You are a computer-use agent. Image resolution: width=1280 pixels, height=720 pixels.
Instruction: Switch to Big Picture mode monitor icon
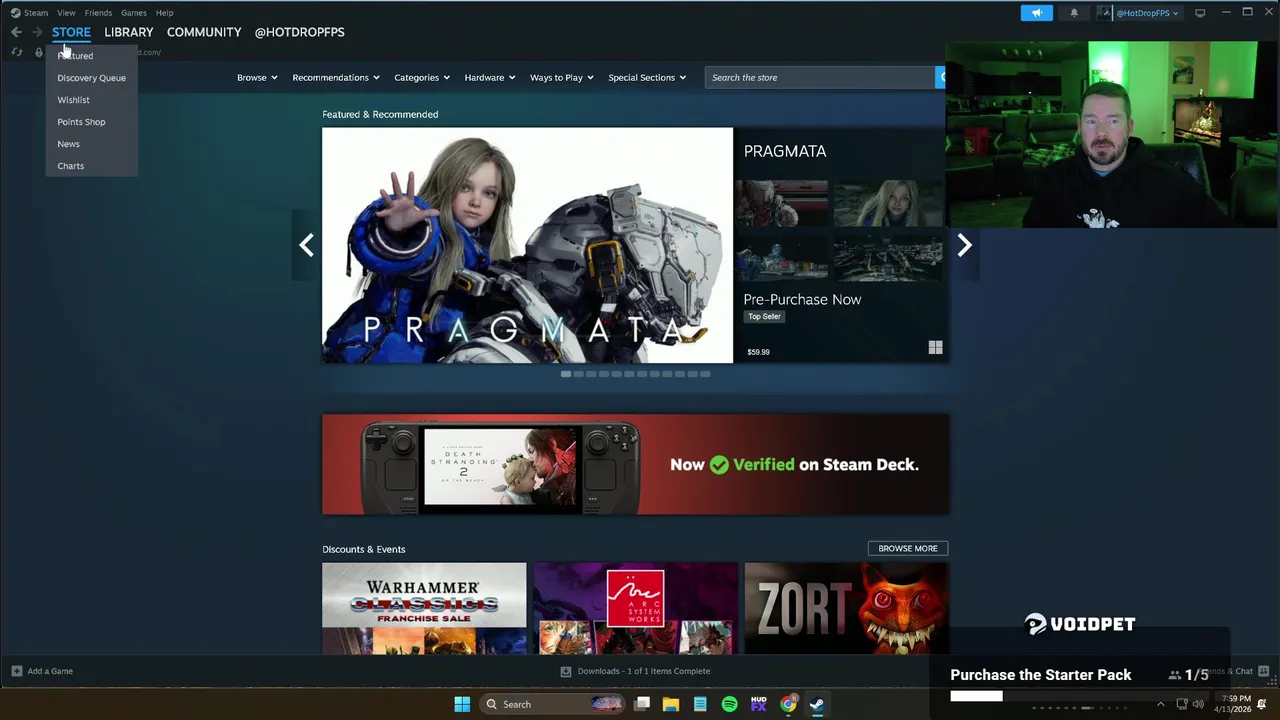[x=1200, y=13]
